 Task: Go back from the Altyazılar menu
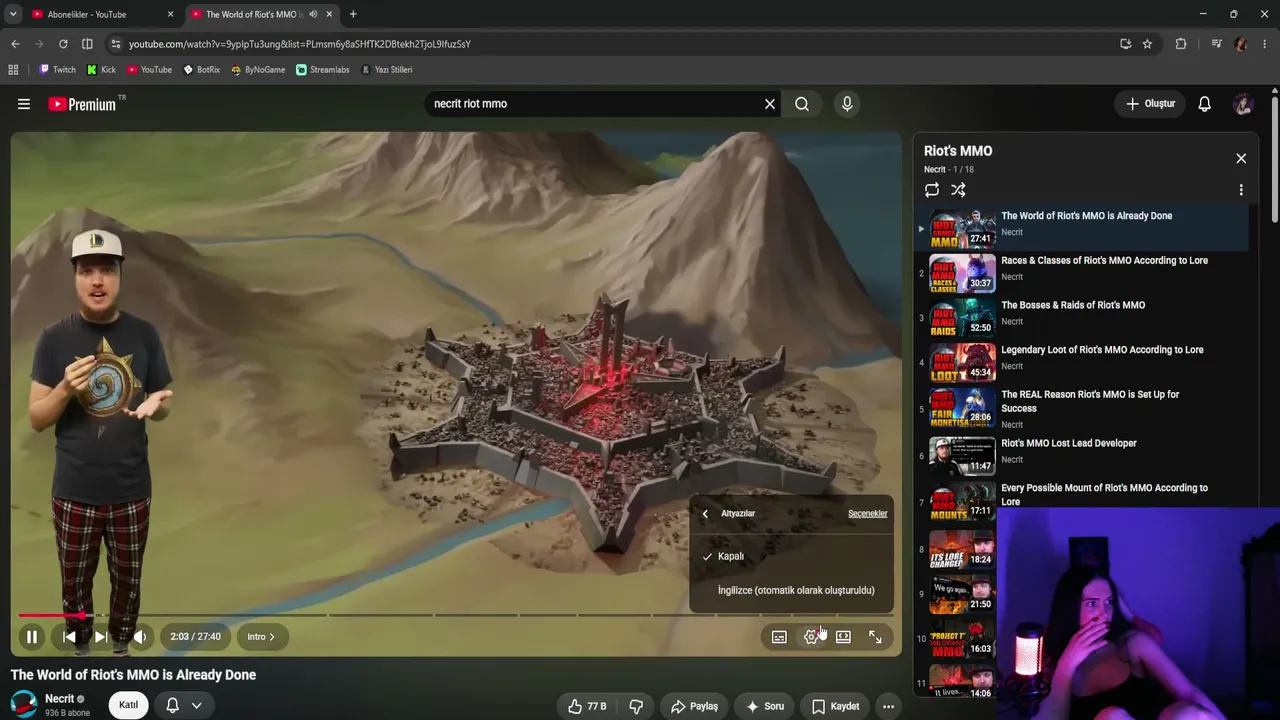[705, 514]
